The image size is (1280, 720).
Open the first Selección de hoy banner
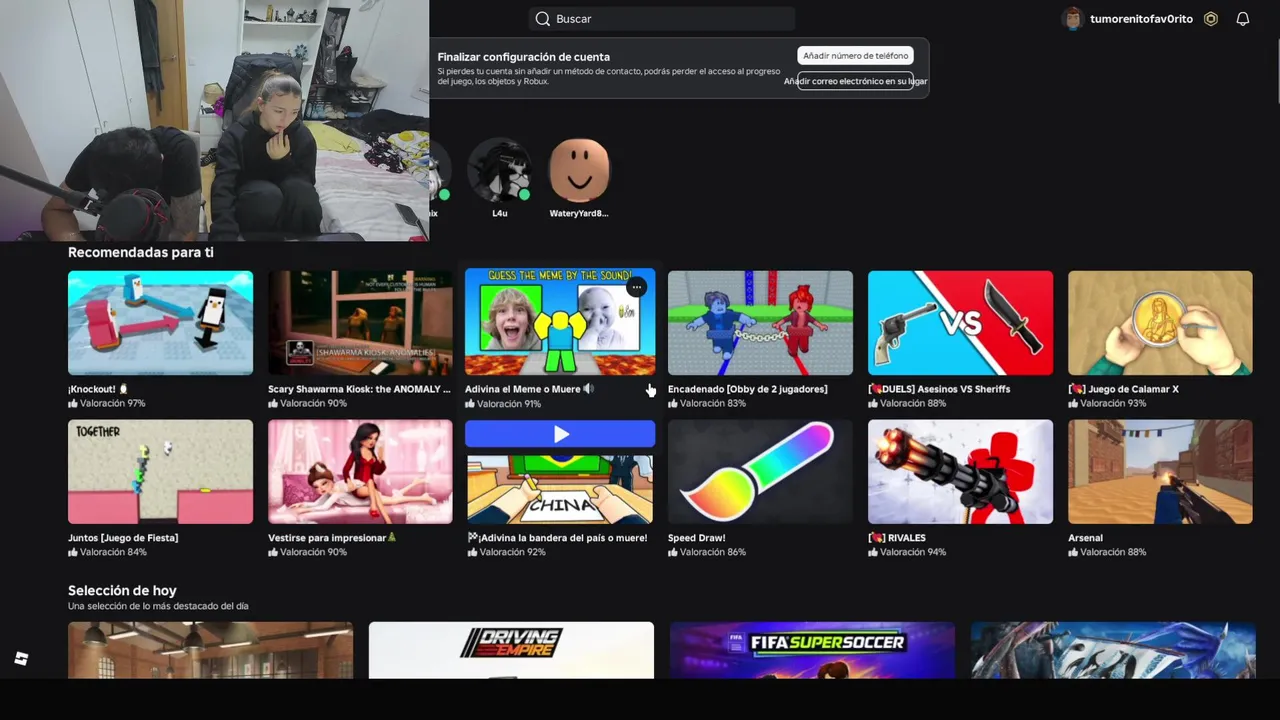pos(210,650)
